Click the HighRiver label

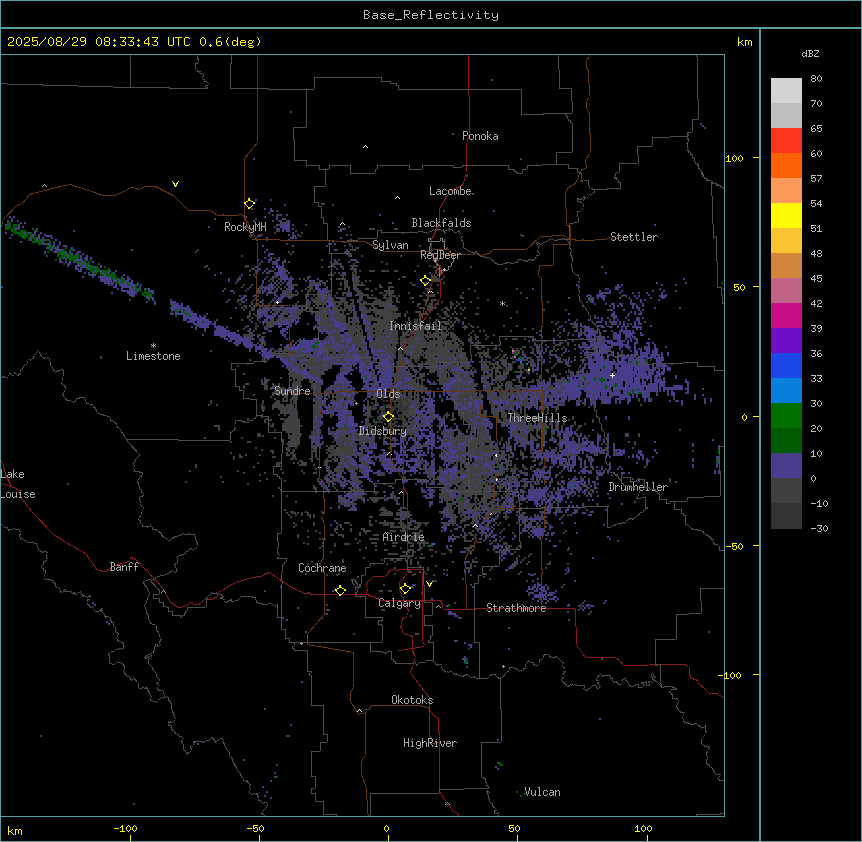(x=430, y=743)
